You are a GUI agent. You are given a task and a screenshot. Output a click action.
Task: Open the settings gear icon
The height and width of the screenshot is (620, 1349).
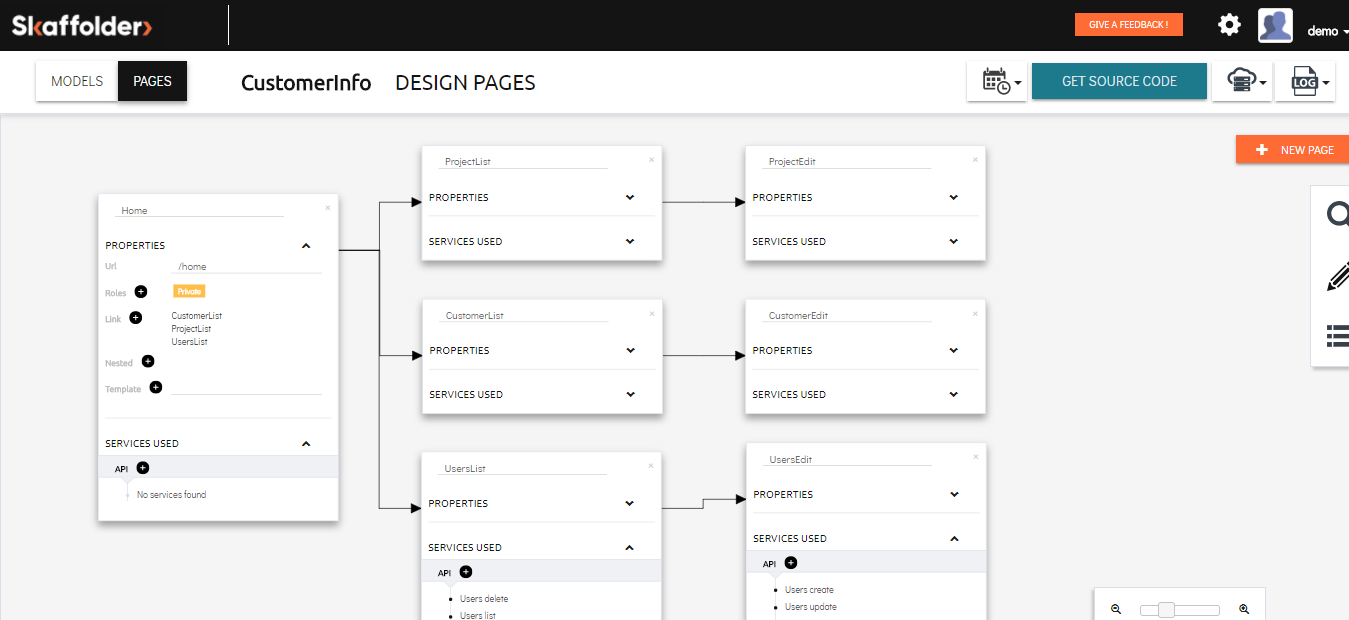[x=1229, y=25]
